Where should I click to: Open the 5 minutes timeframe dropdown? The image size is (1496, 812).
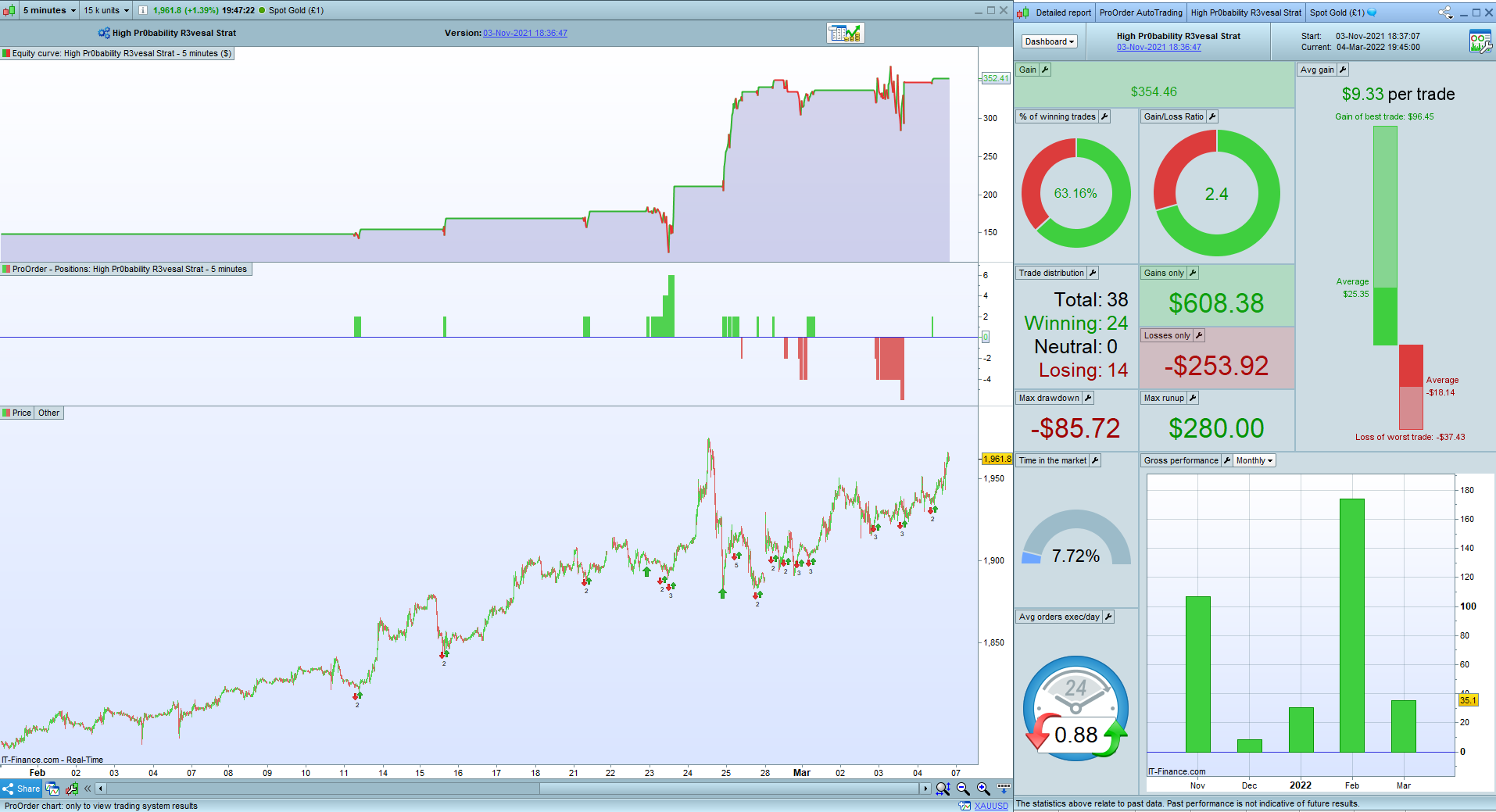coord(49,10)
